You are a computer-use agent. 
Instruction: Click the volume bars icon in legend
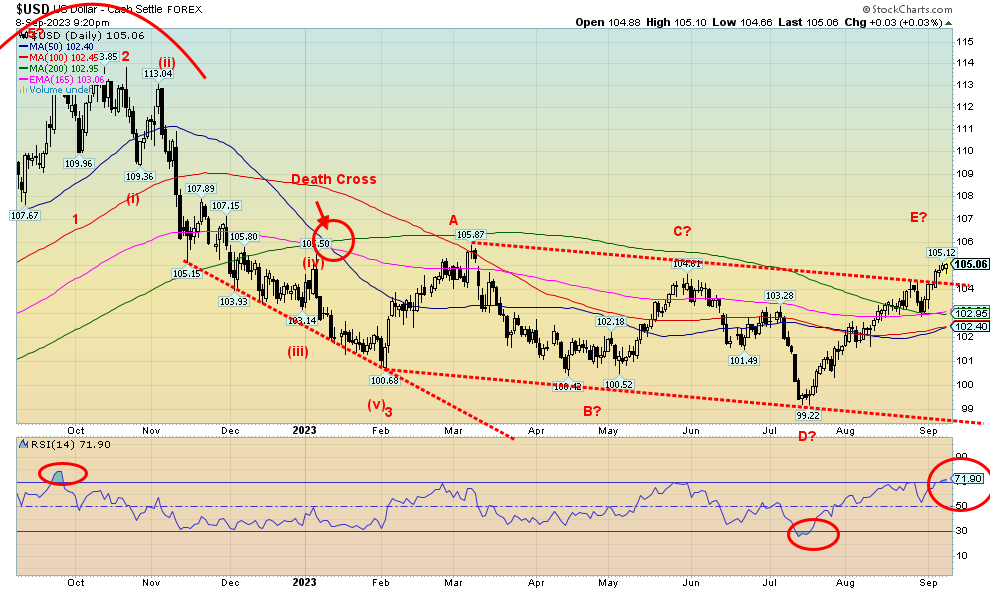click(x=21, y=88)
